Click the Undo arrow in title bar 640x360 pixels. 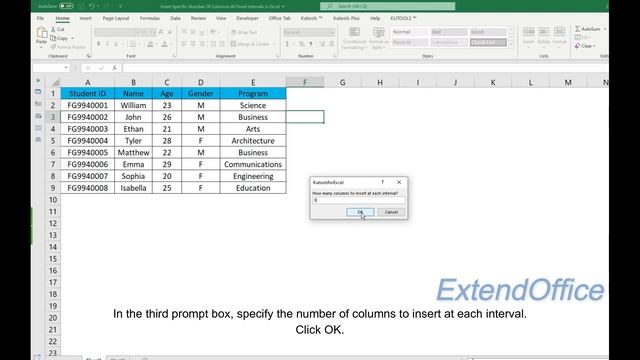pyautogui.click(x=92, y=6)
